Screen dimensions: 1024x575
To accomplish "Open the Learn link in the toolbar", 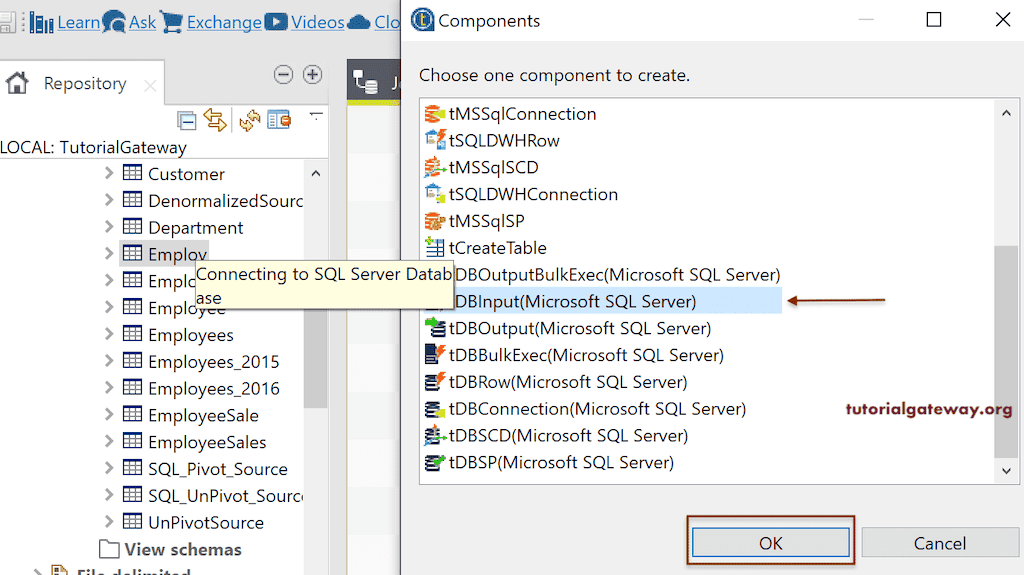I will tap(78, 22).
